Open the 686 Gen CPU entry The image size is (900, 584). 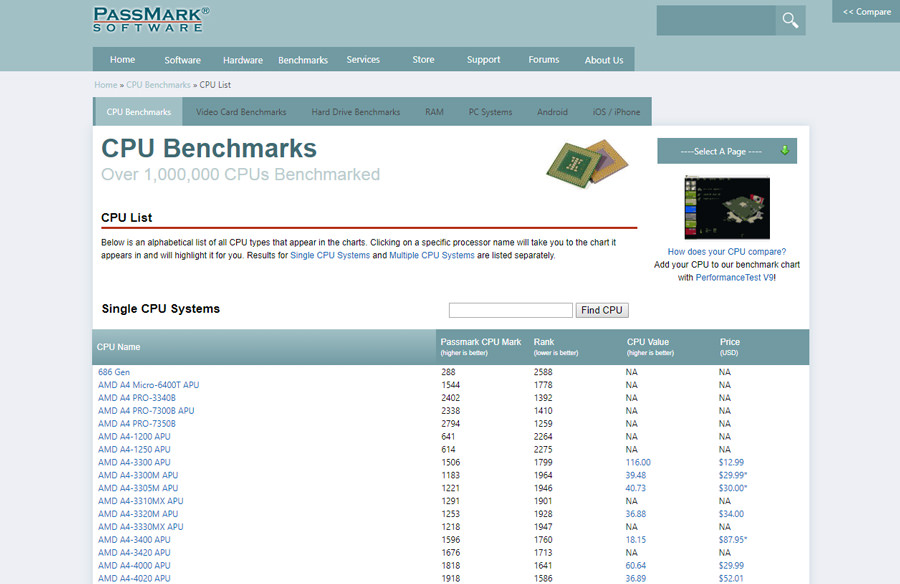point(114,372)
